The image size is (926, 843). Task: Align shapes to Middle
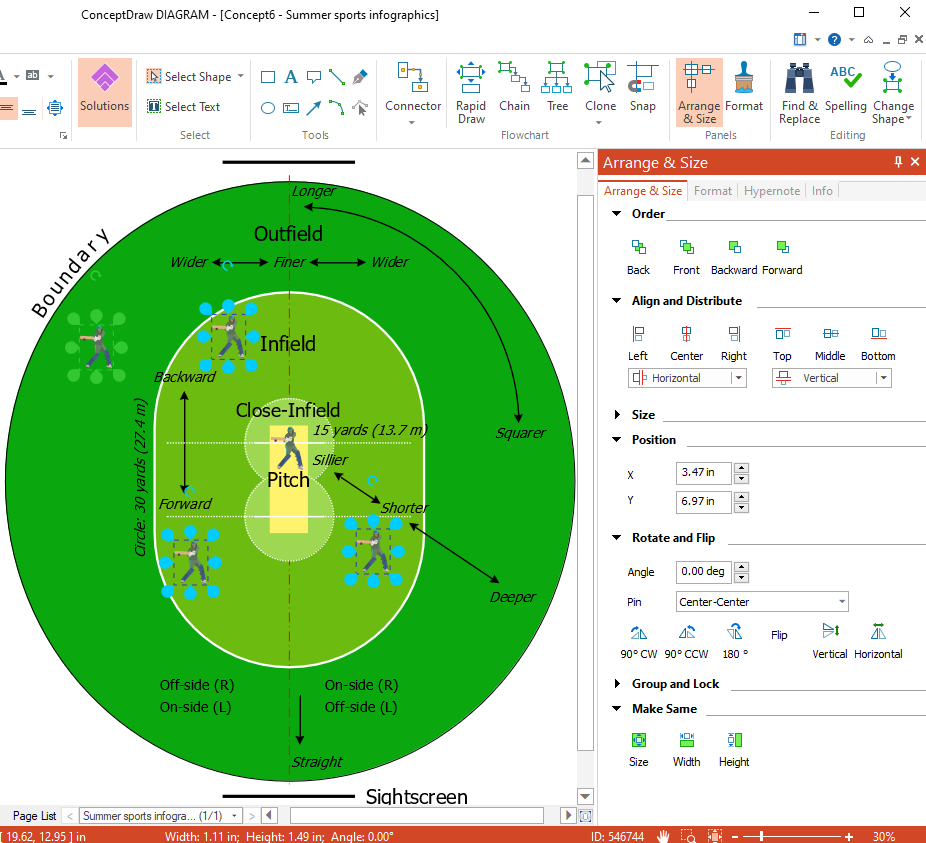pyautogui.click(x=830, y=343)
